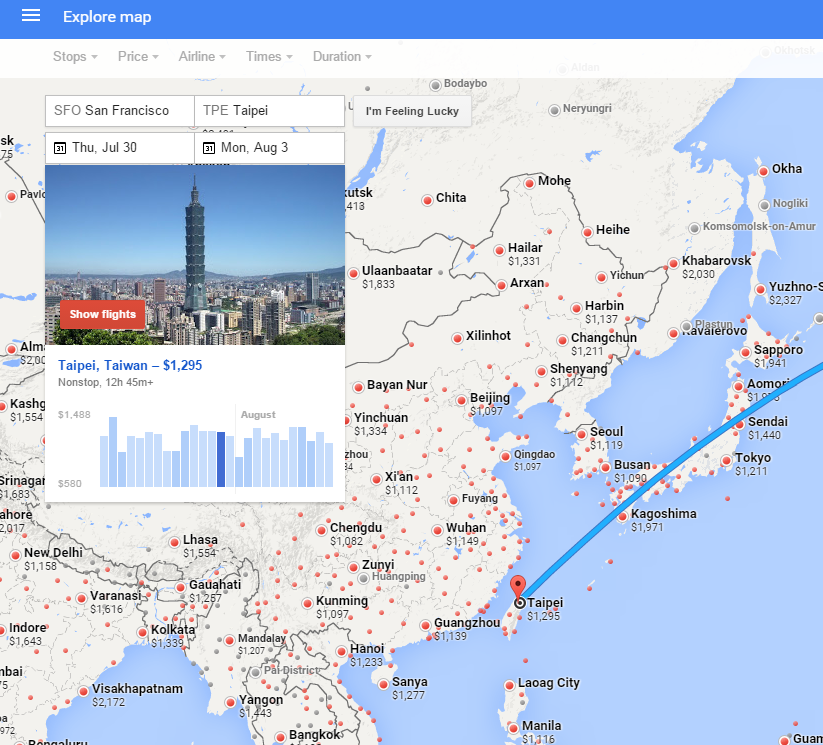Viewport: 823px width, 745px height.
Task: Open the Thu, Jul 30 departure date field
Action: [120, 148]
